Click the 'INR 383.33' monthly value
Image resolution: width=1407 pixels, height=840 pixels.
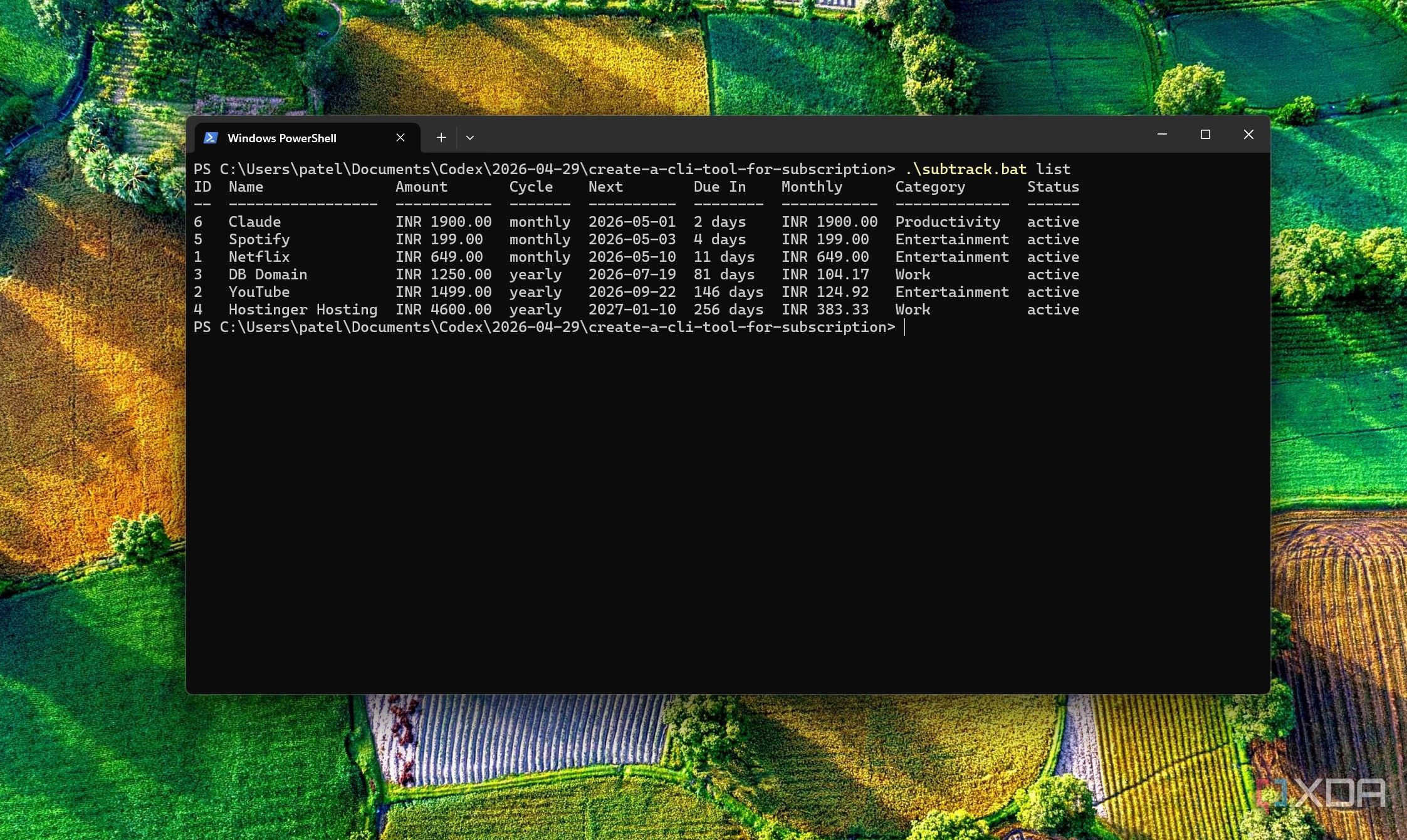(825, 309)
